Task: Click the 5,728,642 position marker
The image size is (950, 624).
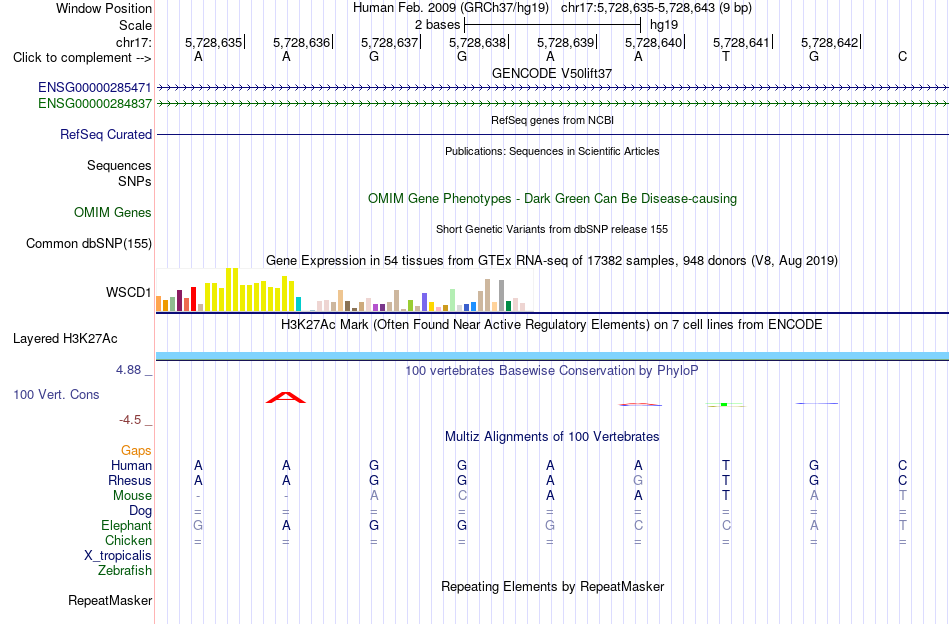Action: point(829,42)
